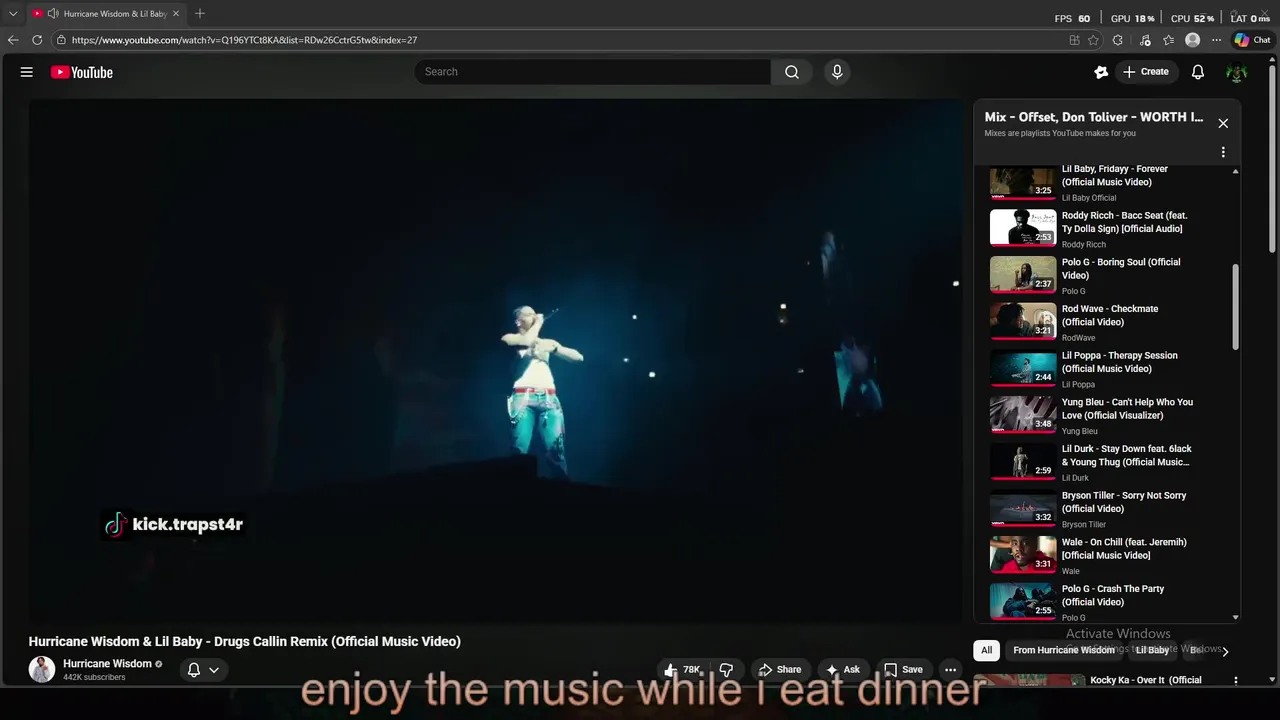Play Polo G - Boring Soul
This screenshot has width=1280, height=720.
pos(1110,275)
